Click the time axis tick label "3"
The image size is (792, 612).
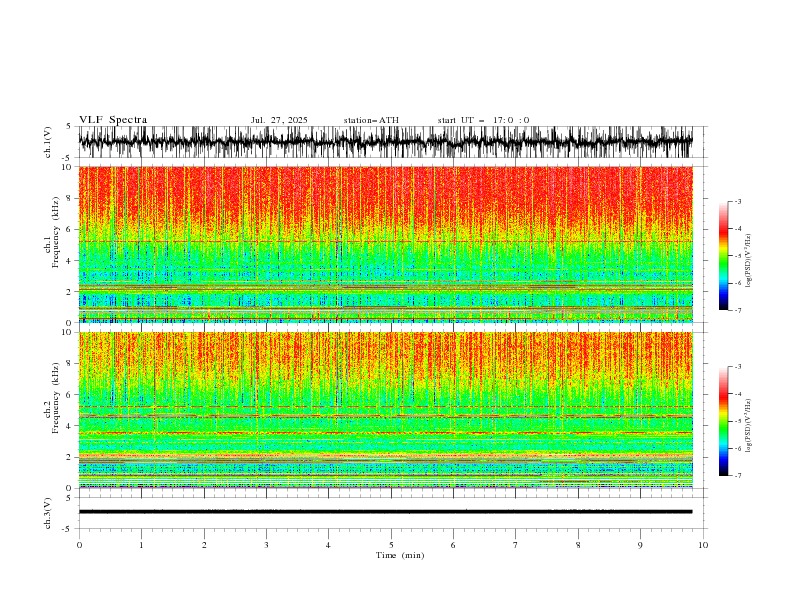(266, 545)
